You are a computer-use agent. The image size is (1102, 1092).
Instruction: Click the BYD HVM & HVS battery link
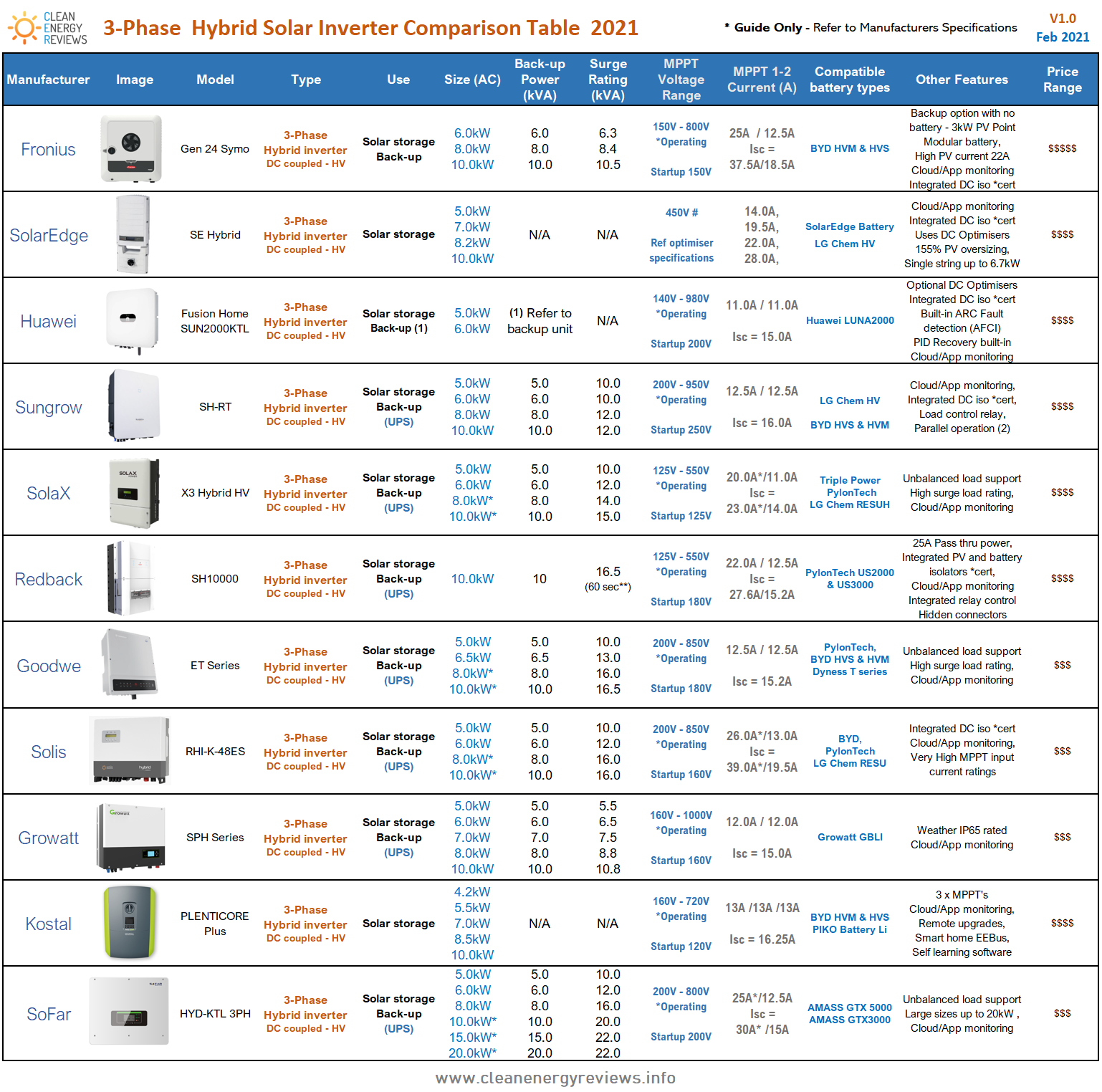tap(850, 148)
